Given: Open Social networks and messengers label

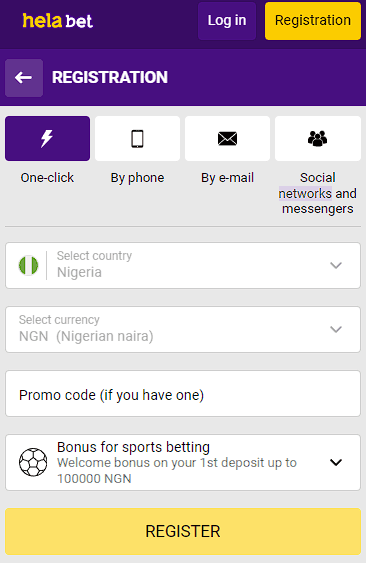Looking at the screenshot, I should tap(318, 193).
